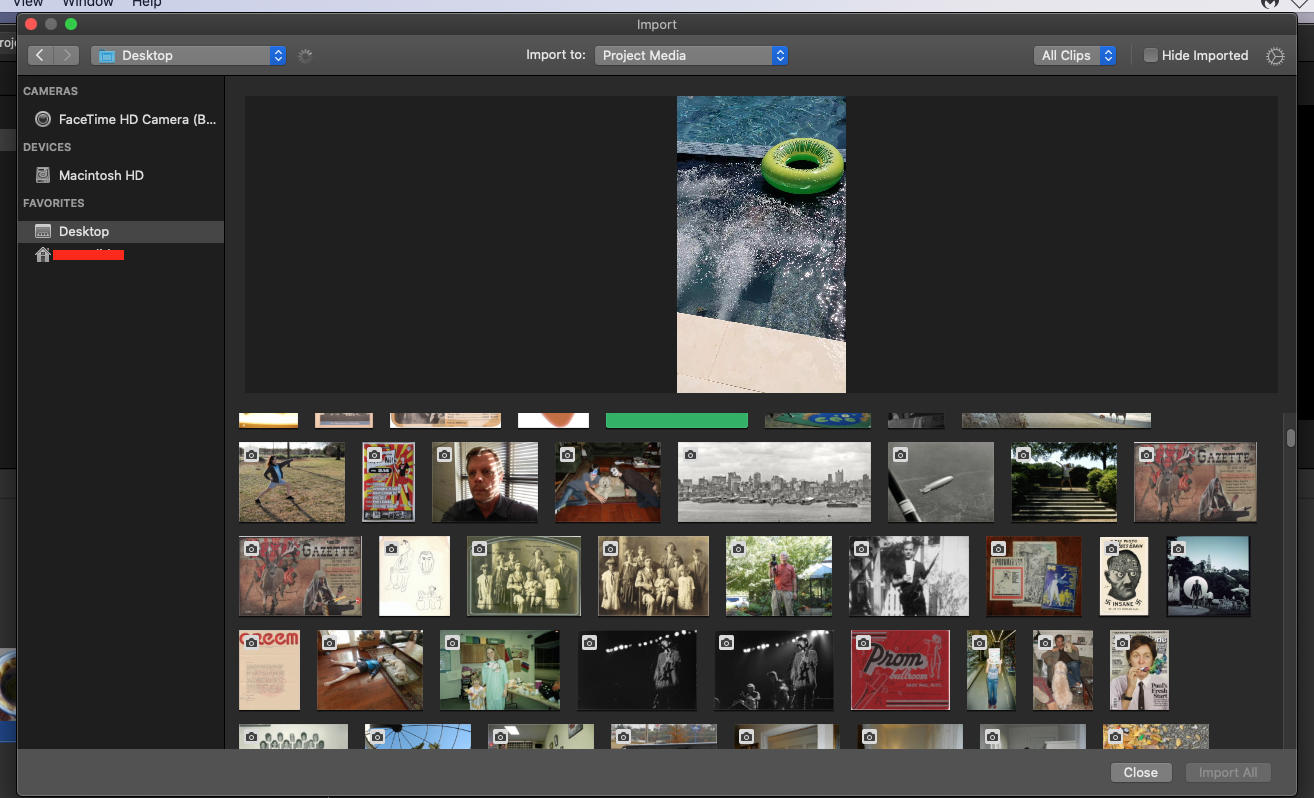Open the All Clips filter dropdown

coord(1074,56)
